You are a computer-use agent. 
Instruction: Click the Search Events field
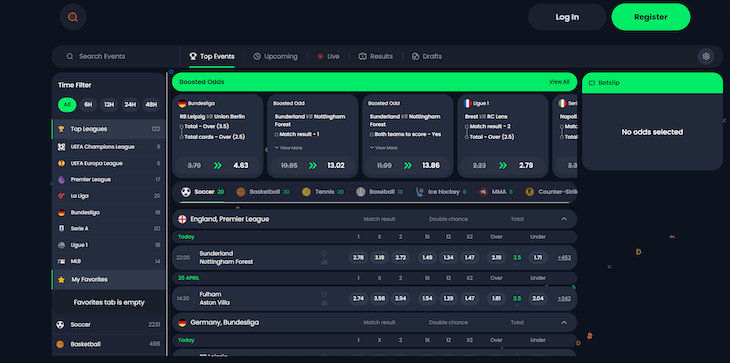click(x=116, y=56)
